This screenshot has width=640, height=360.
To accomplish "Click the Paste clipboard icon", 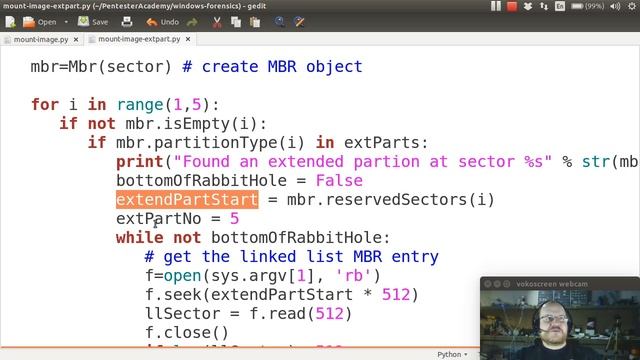I will tap(255, 22).
